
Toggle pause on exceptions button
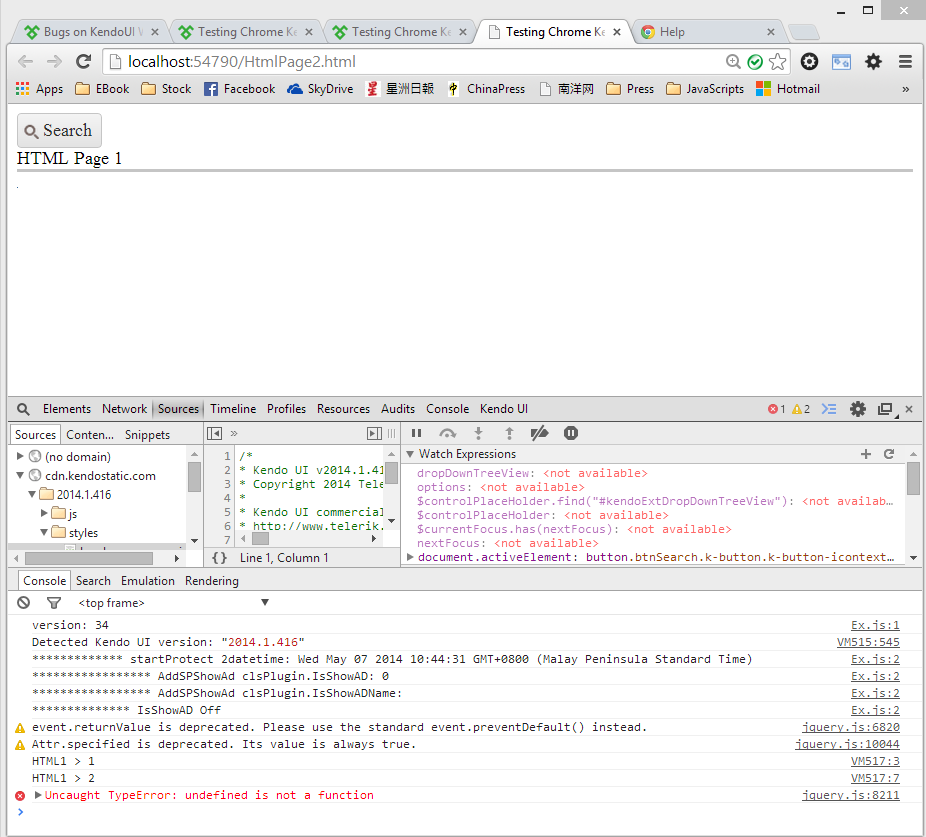[x=571, y=433]
